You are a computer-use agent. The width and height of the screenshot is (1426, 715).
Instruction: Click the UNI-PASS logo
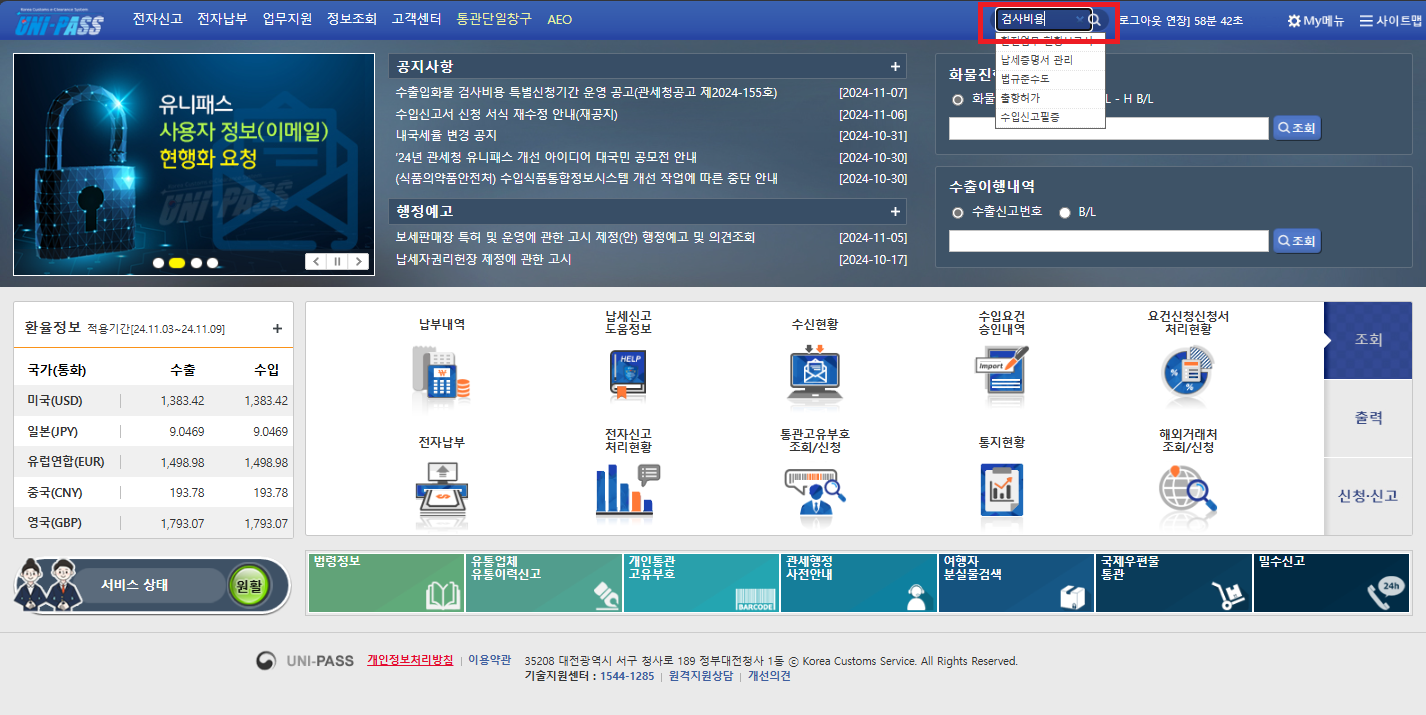tap(60, 21)
